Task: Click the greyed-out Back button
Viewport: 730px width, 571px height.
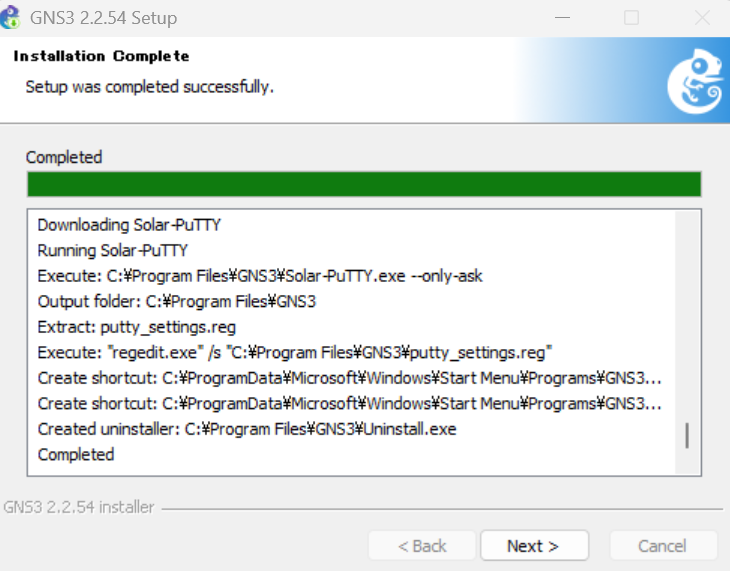Action: pos(422,546)
